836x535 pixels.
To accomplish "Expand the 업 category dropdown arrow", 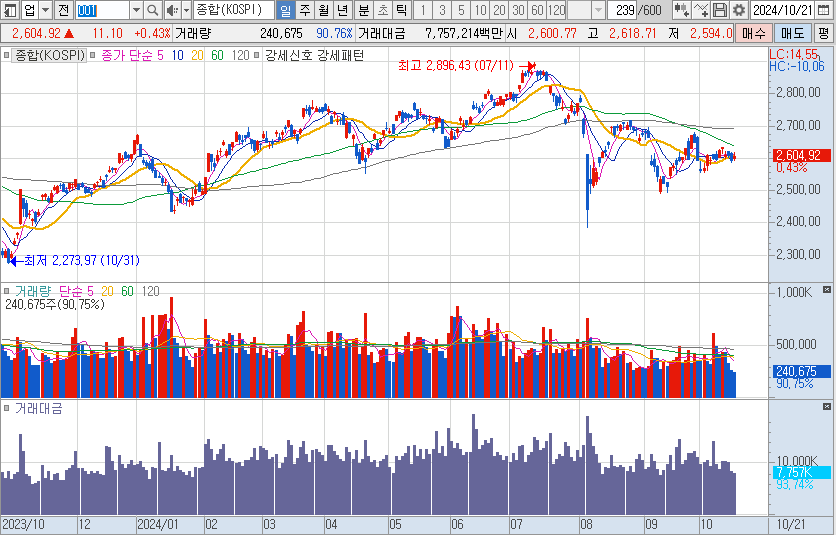I will (46, 10).
